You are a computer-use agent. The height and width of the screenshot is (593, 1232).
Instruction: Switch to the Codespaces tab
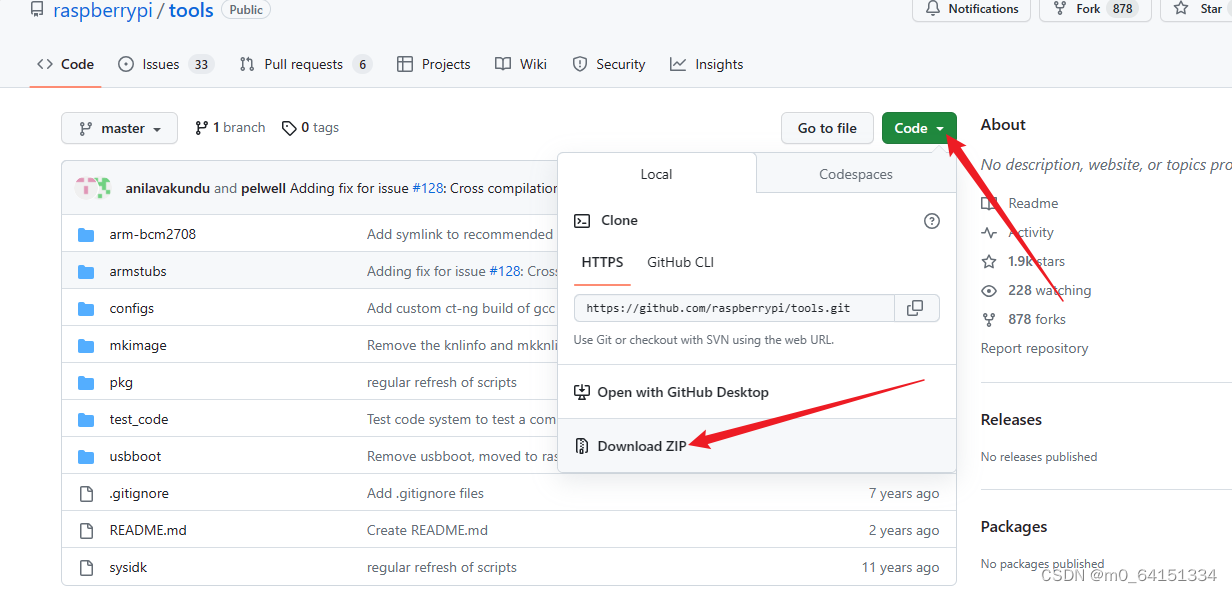[856, 174]
